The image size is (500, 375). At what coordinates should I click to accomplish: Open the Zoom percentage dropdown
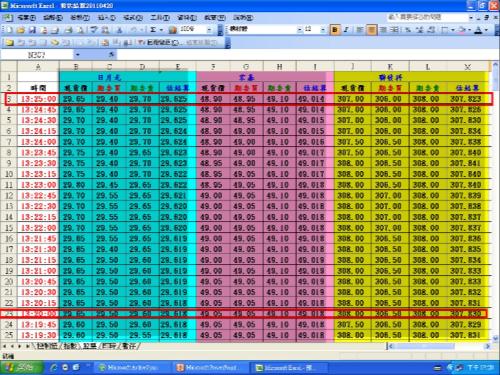(209, 30)
